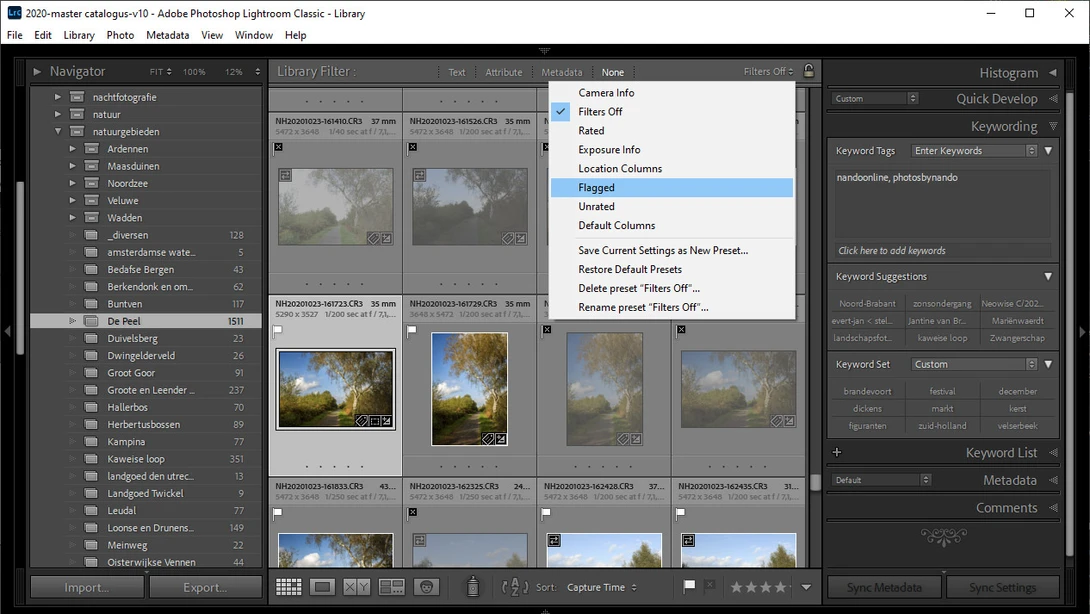The image size is (1090, 614).
Task: Toggle flag on NH20201023-161833.CR3 thumbnail
Action: [278, 513]
